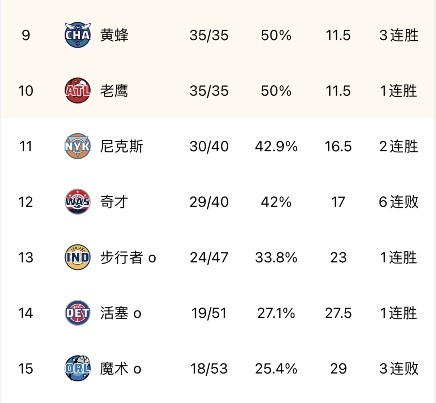Open team name 黄蜂
Viewport: 436px width, 403px height.
click(114, 35)
